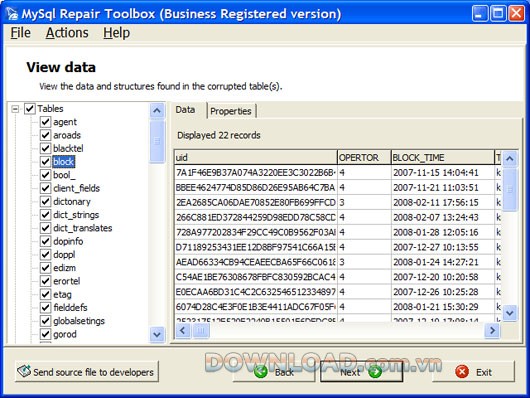Viewport: 530px width, 398px height.
Task: Select the aroads table name
Action: (x=67, y=135)
